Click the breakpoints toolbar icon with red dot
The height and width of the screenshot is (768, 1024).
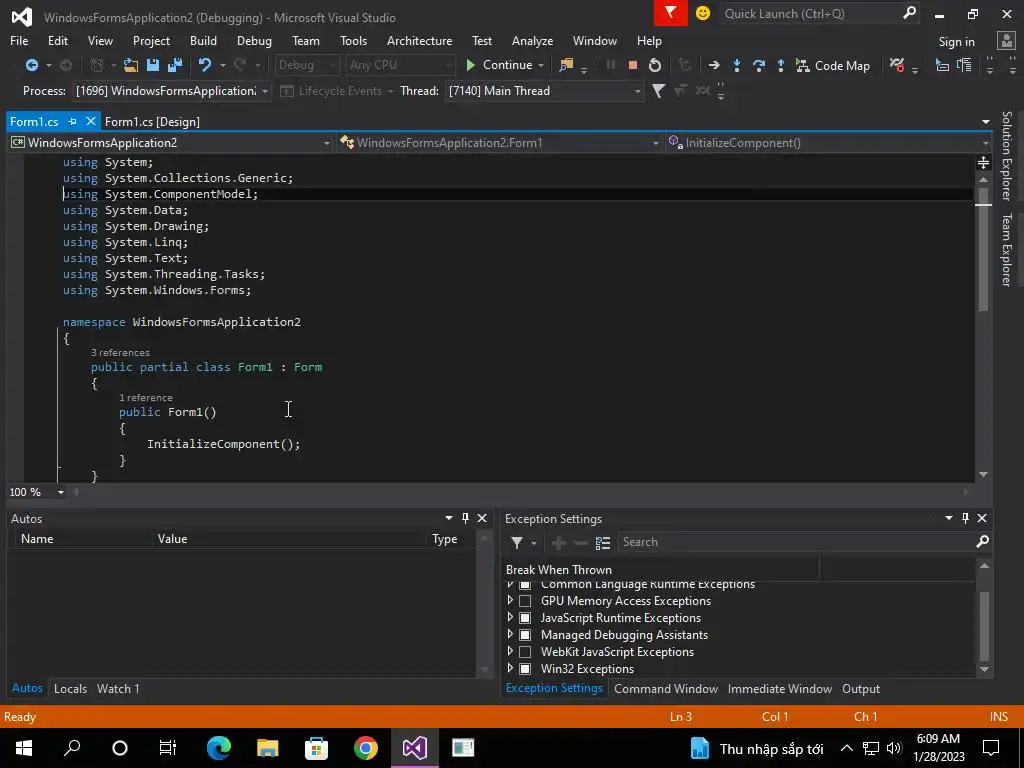897,65
